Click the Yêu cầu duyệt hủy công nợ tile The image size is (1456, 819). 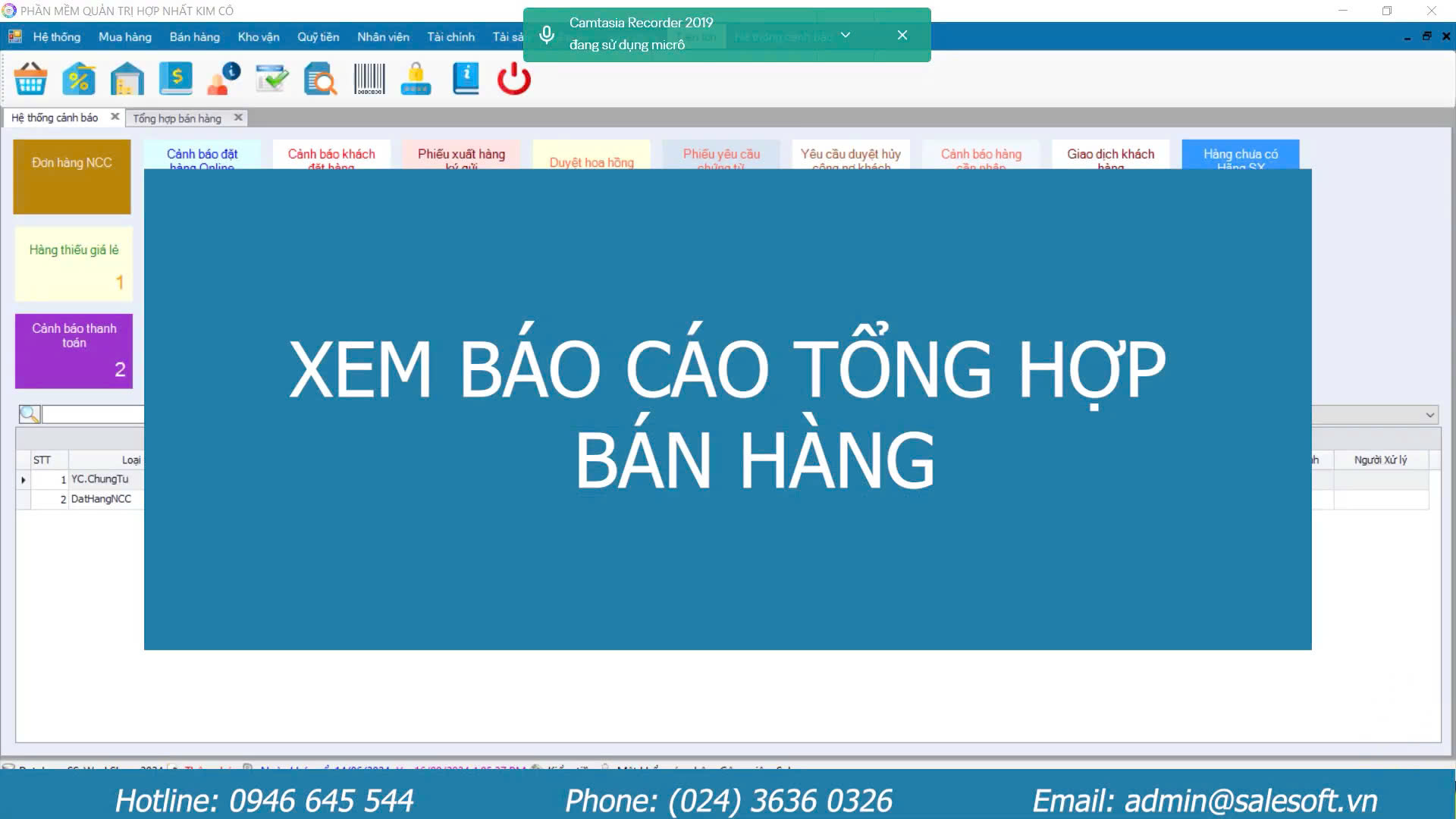[851, 155]
